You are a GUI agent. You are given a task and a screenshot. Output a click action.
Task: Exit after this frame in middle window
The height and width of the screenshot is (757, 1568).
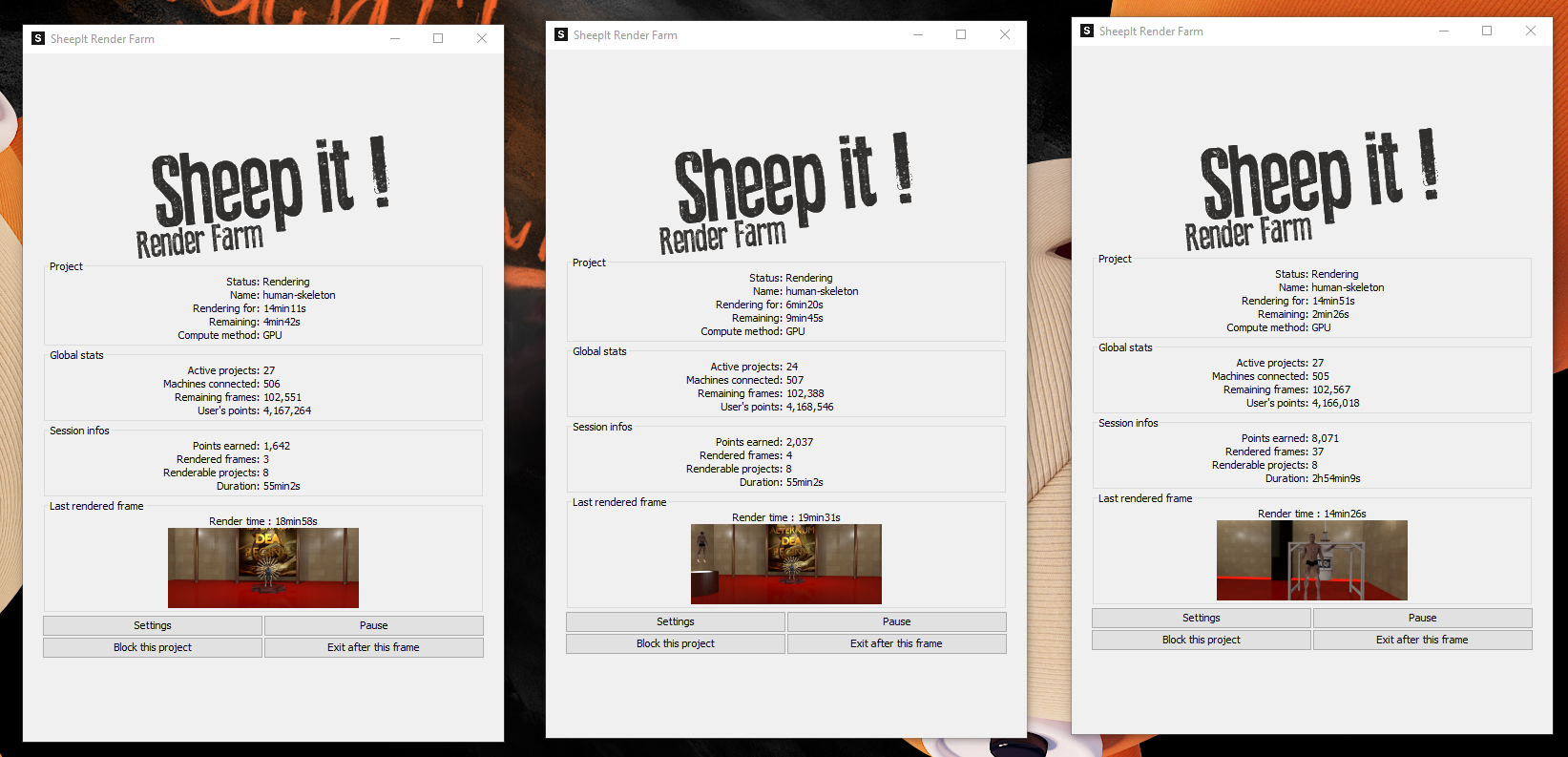pyautogui.click(x=897, y=643)
